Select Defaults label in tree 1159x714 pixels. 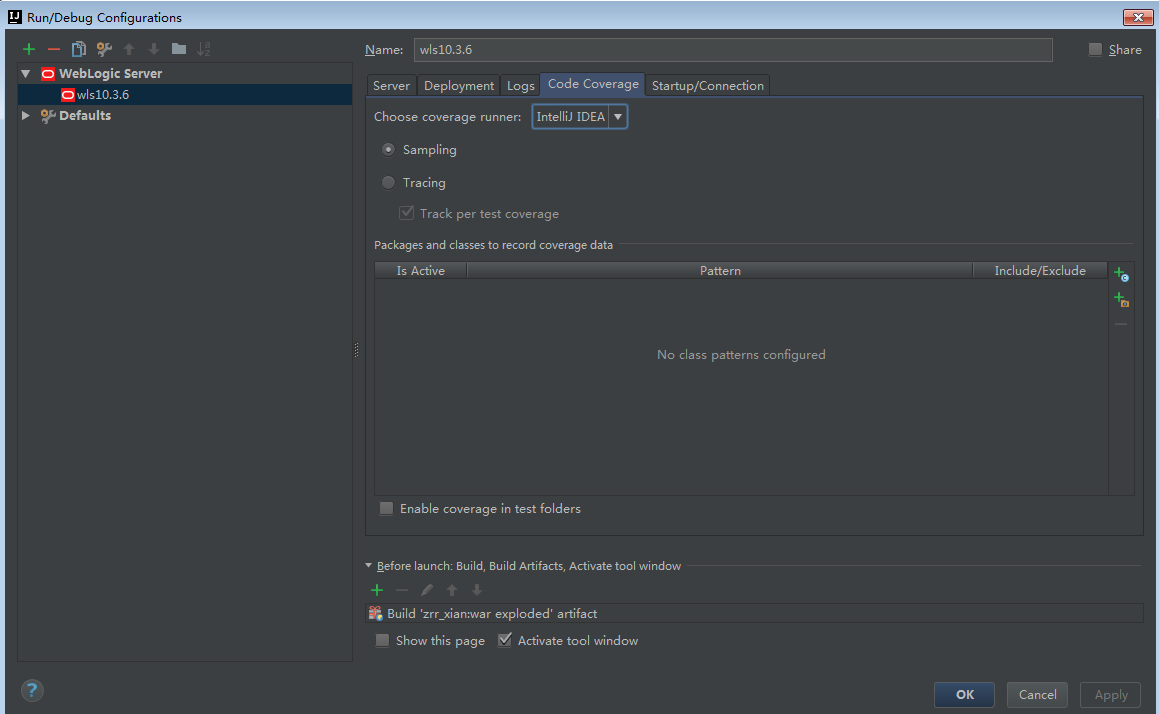pos(85,116)
